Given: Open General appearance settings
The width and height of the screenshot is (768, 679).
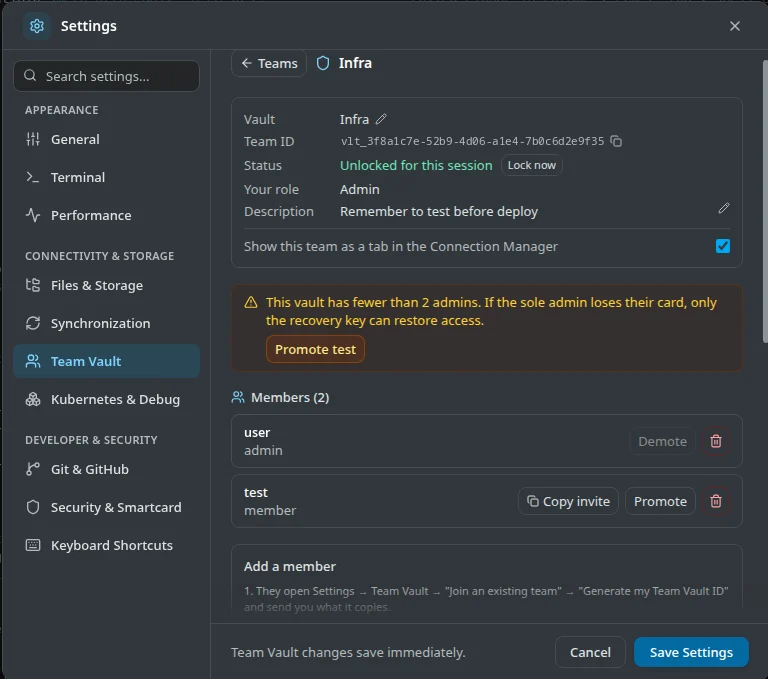Looking at the screenshot, I should (106, 139).
